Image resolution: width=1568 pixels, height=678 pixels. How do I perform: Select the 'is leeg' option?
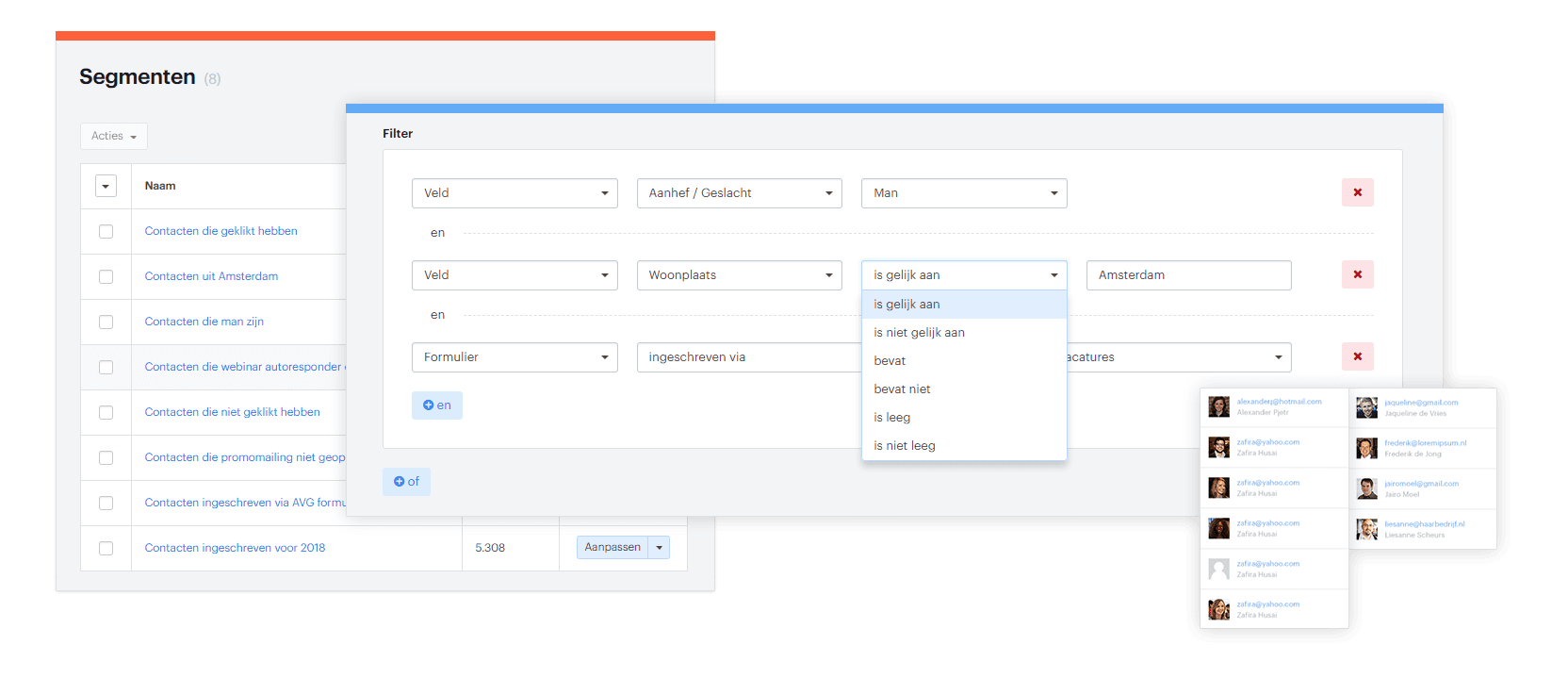click(x=964, y=418)
